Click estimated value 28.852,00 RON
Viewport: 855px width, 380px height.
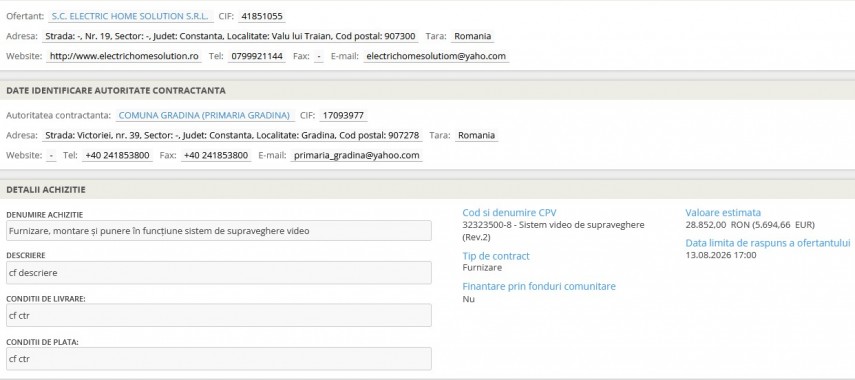pyautogui.click(x=750, y=225)
